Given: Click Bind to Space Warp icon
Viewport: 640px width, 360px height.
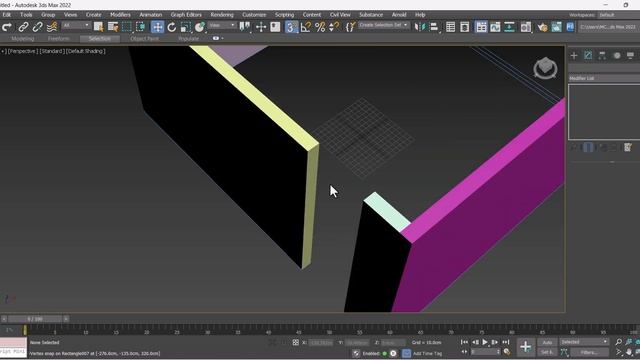Looking at the screenshot, I should 52,27.
